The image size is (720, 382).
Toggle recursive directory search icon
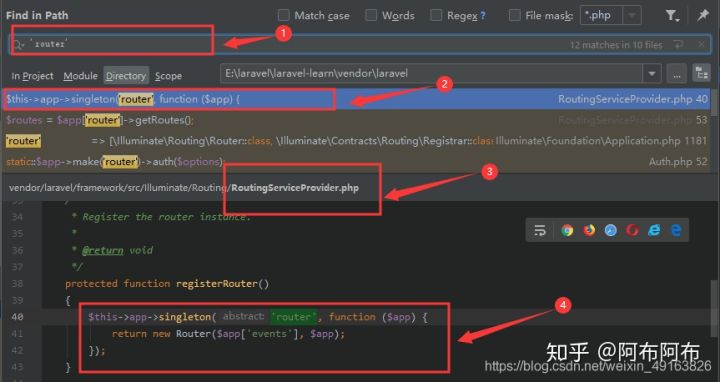[702, 73]
